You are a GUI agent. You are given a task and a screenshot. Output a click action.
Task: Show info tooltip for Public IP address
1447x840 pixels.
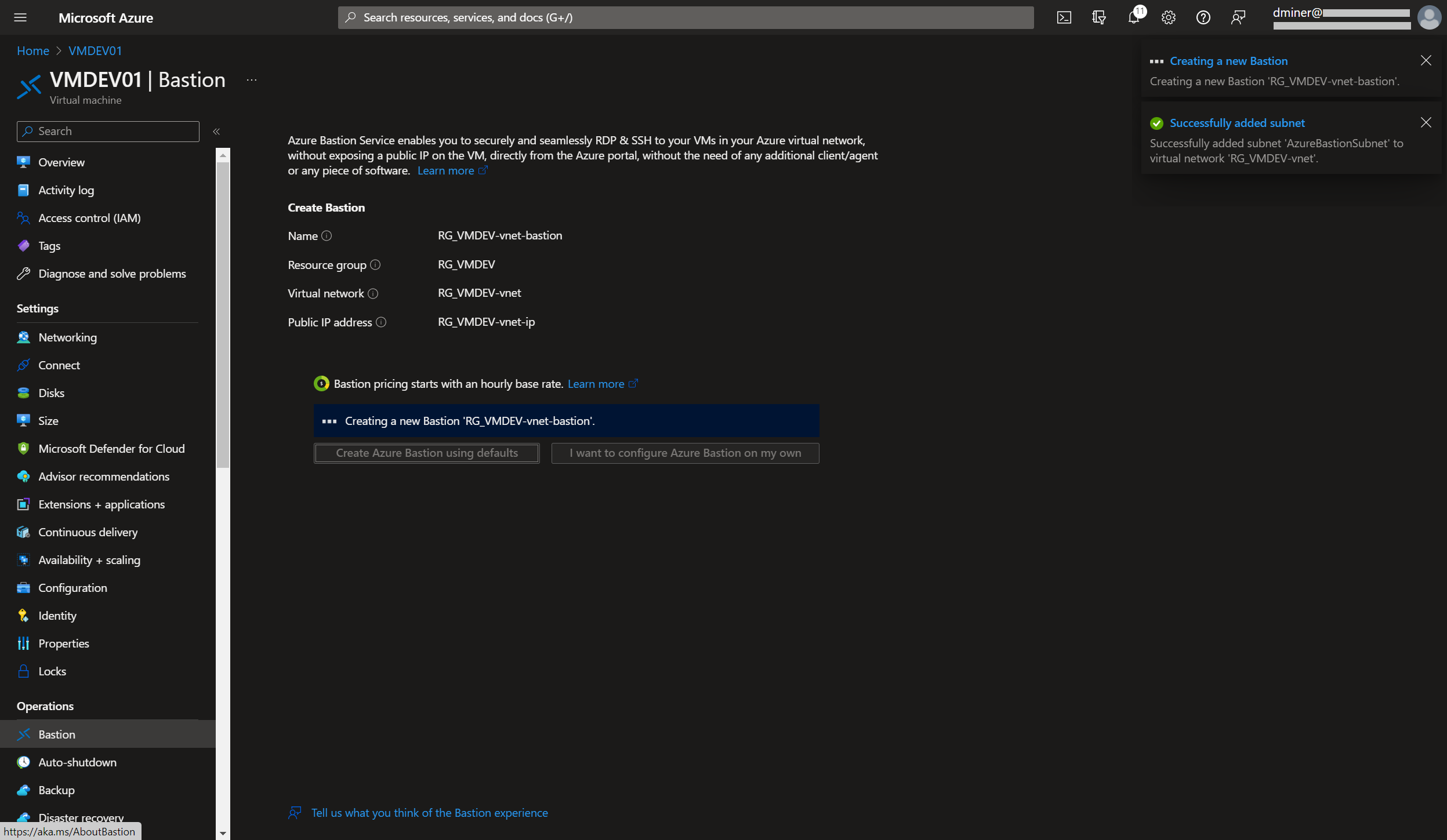381,322
